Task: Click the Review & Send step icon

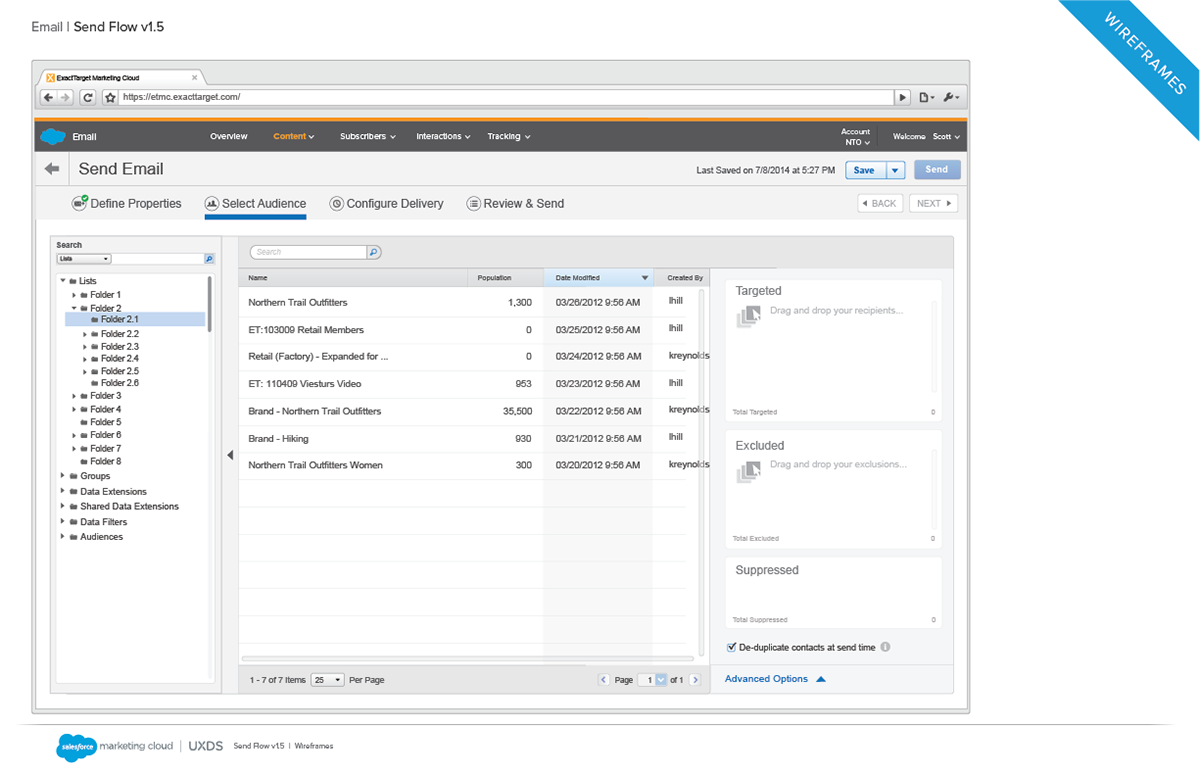Action: 474,204
